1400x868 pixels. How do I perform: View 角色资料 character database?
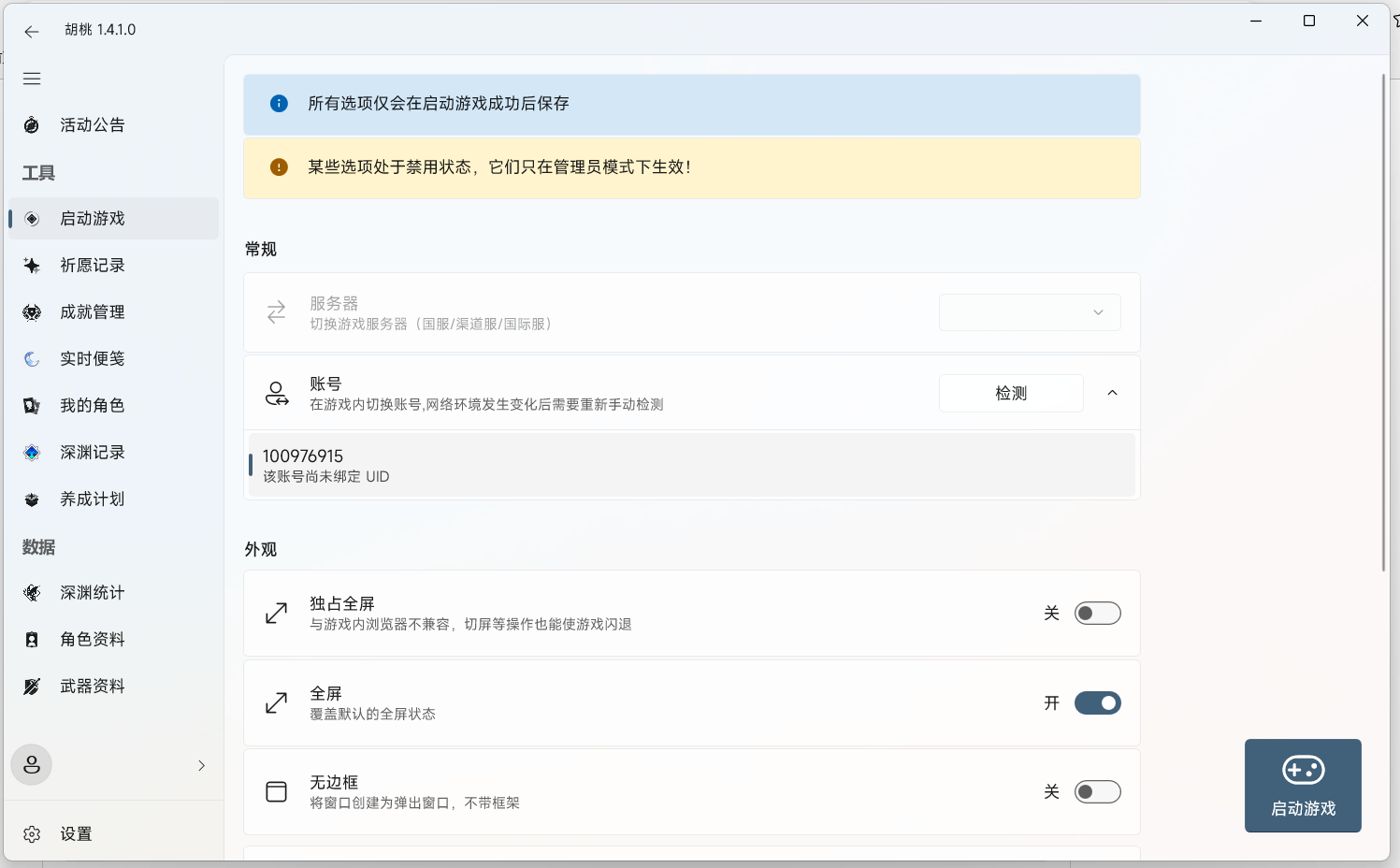(92, 639)
